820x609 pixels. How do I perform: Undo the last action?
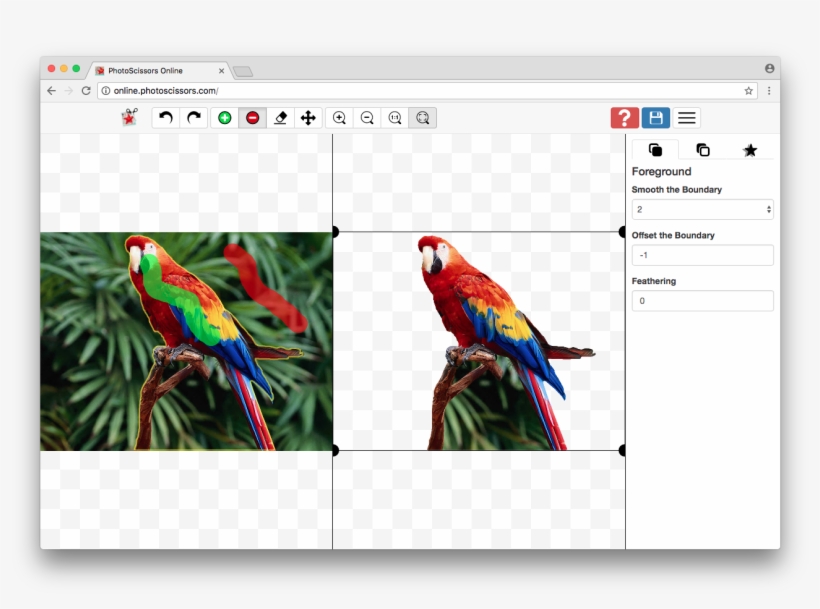(166, 118)
